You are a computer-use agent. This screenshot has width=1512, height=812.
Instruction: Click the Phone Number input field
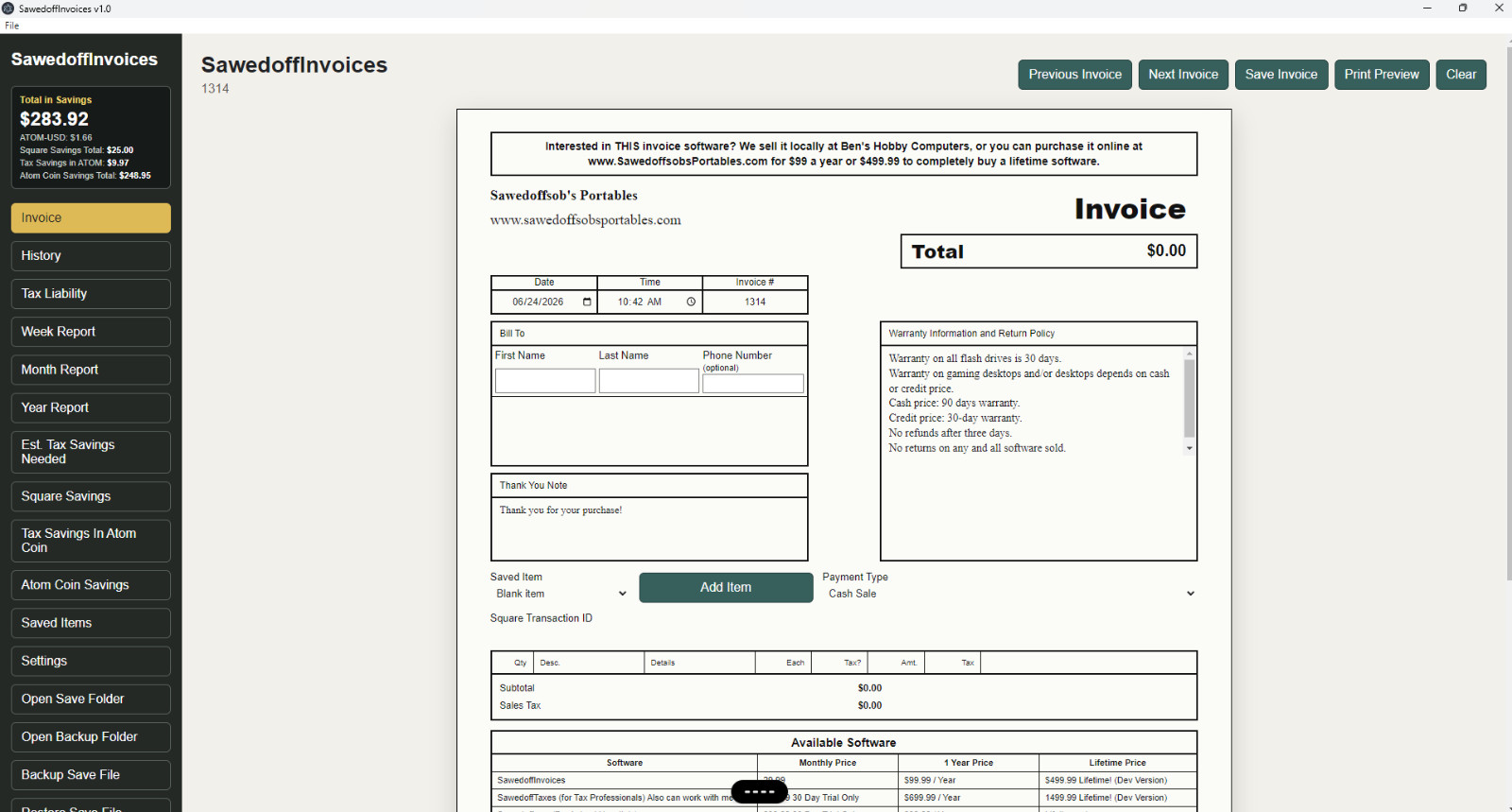pos(753,383)
